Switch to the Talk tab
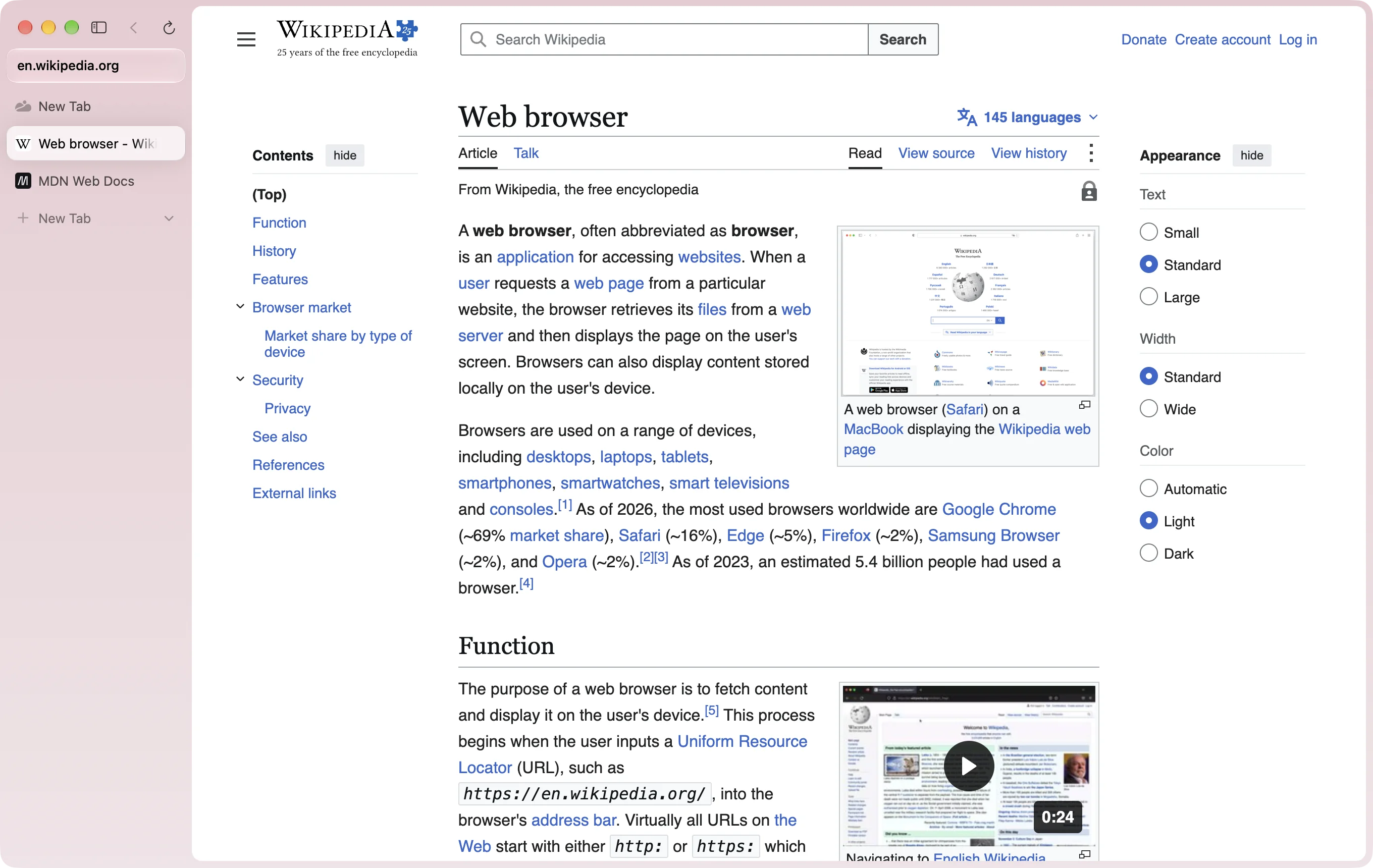1373x868 pixels. click(x=525, y=153)
